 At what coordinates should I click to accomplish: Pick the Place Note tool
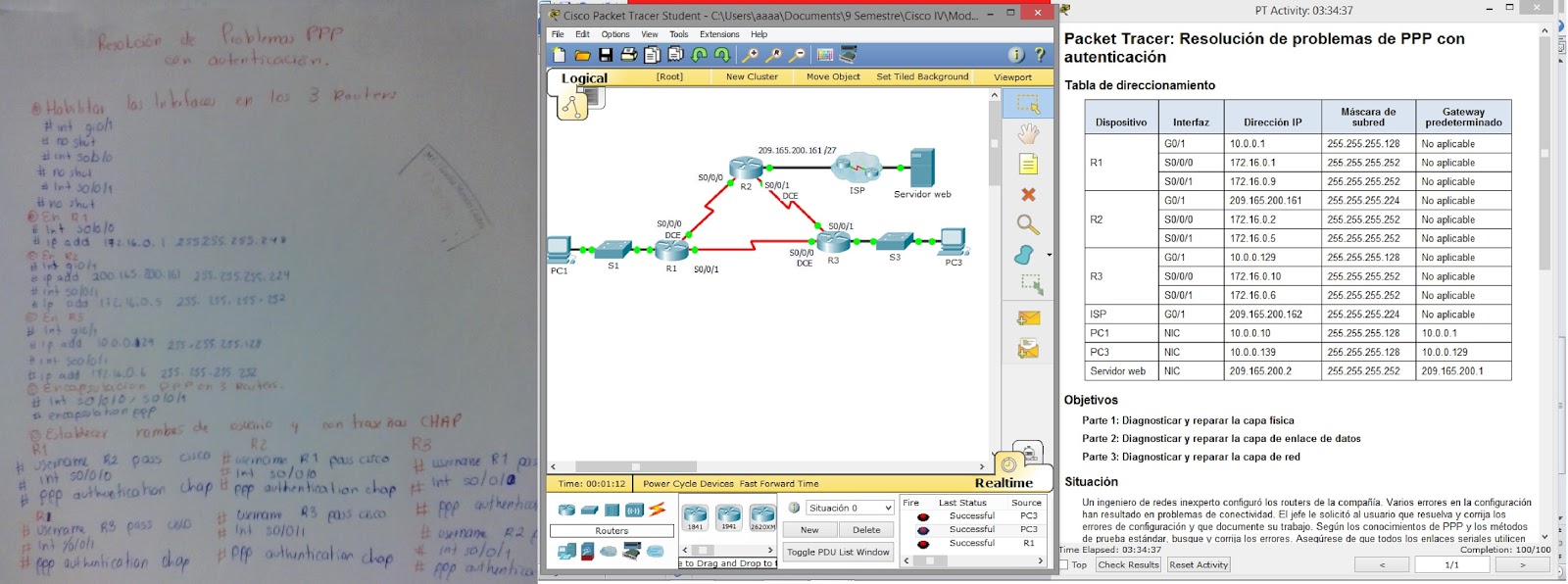(x=1028, y=164)
